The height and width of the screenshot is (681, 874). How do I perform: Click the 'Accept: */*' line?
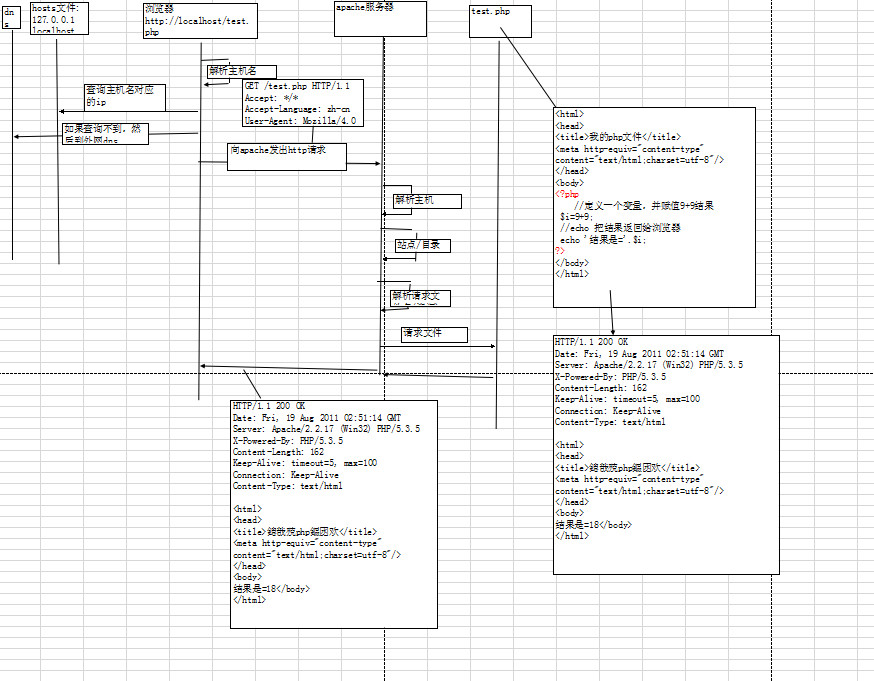(x=271, y=98)
